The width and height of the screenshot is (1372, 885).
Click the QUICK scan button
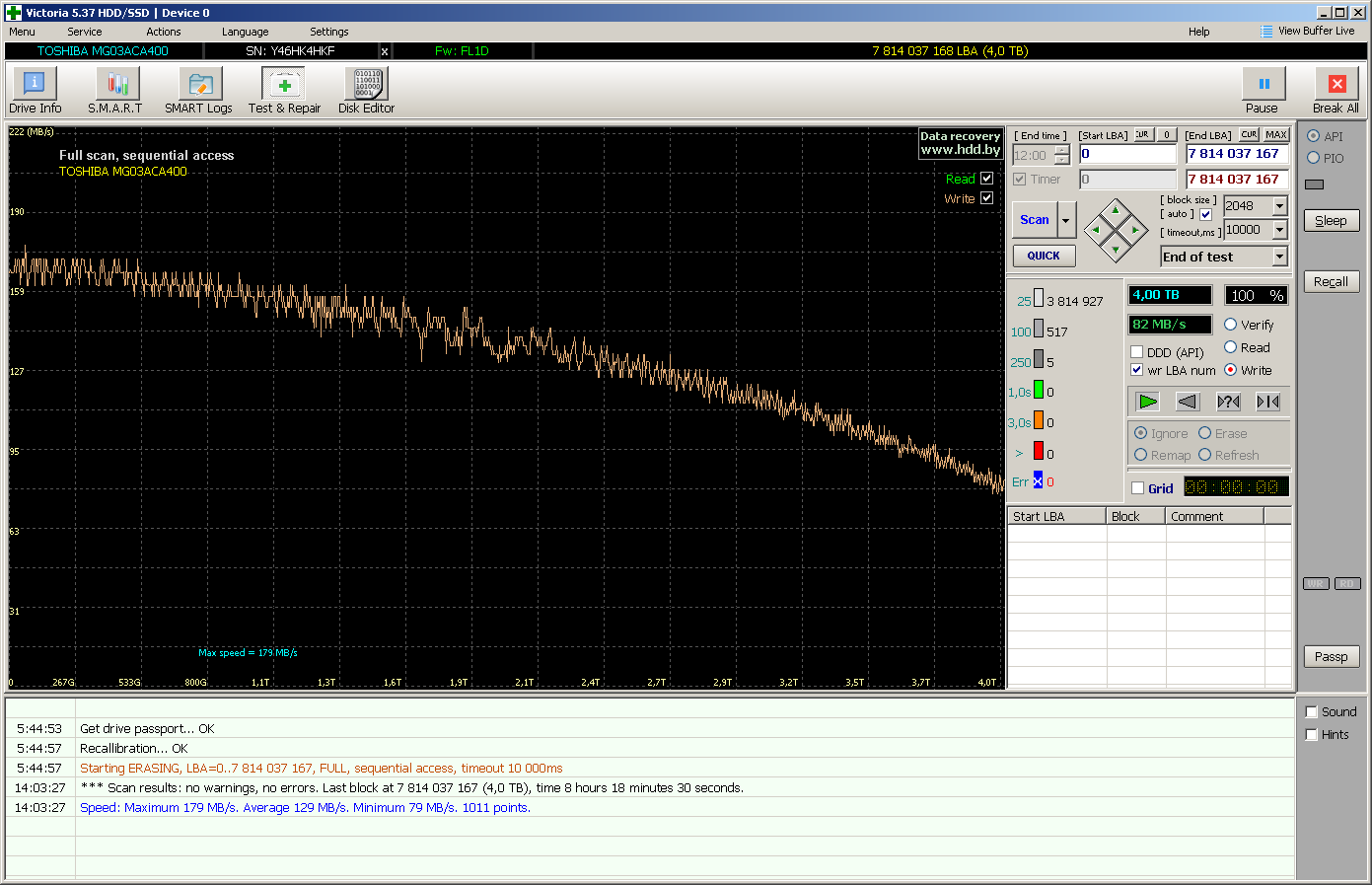click(1044, 256)
